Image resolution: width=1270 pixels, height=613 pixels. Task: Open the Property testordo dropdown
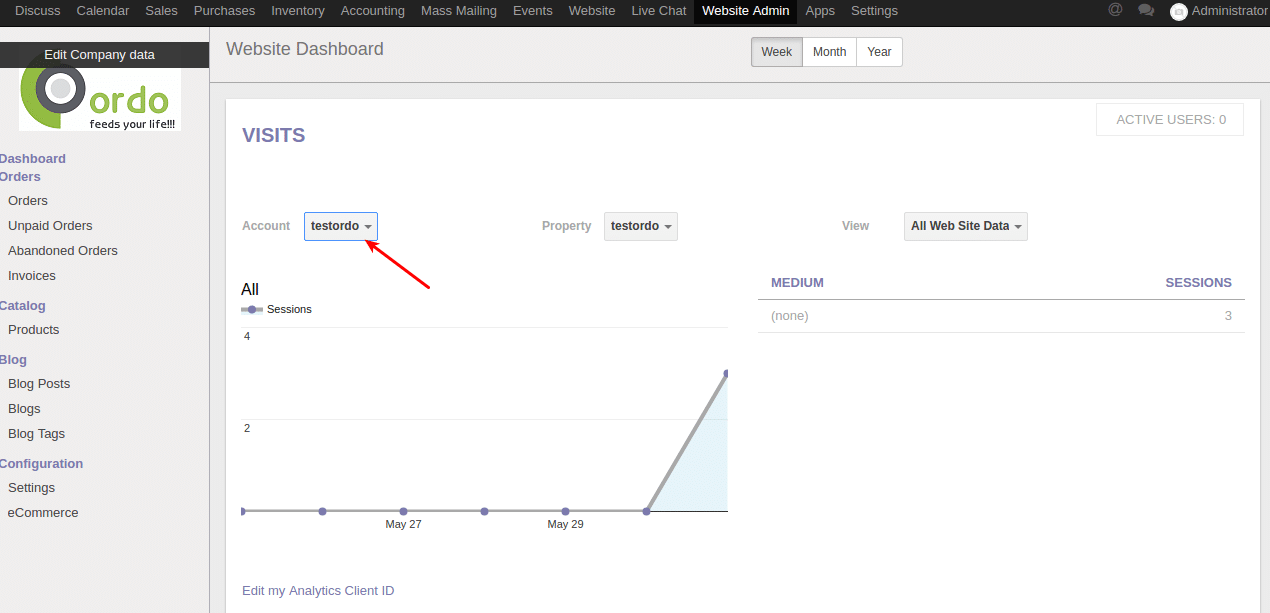click(x=641, y=226)
